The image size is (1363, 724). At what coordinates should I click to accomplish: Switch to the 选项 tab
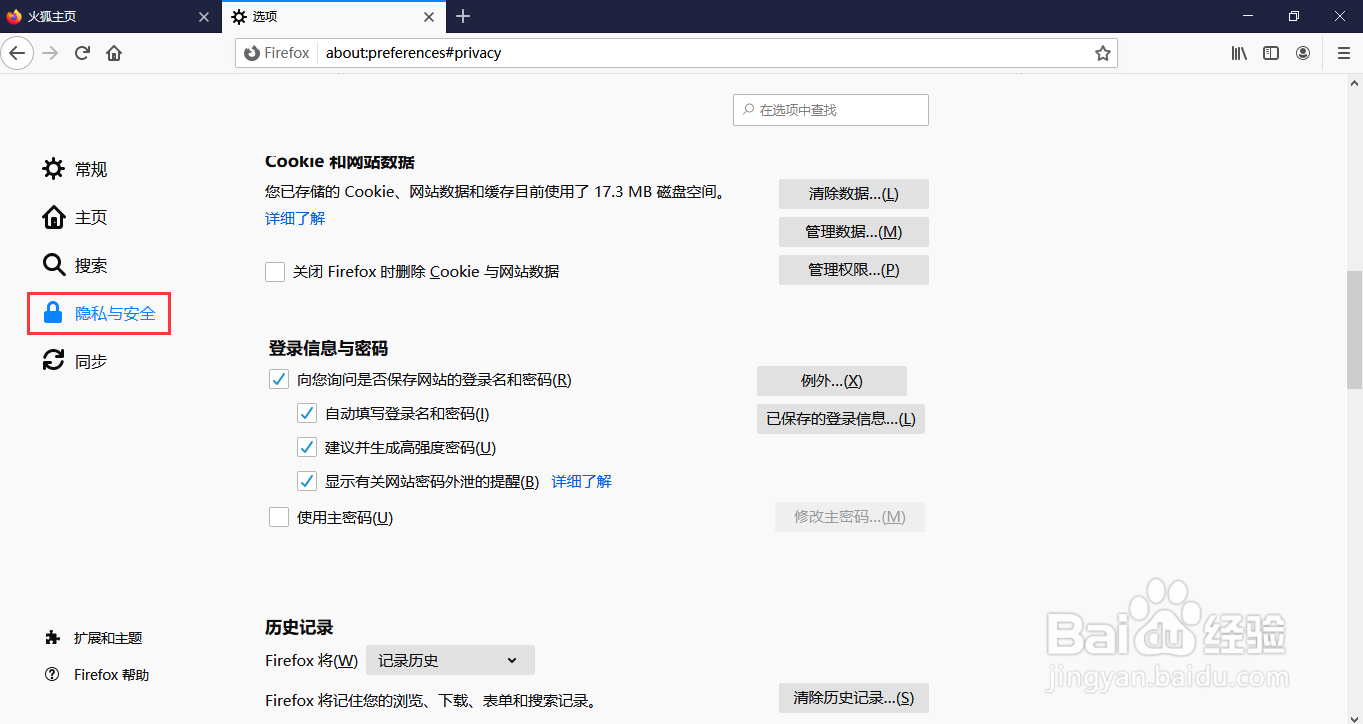(x=333, y=17)
